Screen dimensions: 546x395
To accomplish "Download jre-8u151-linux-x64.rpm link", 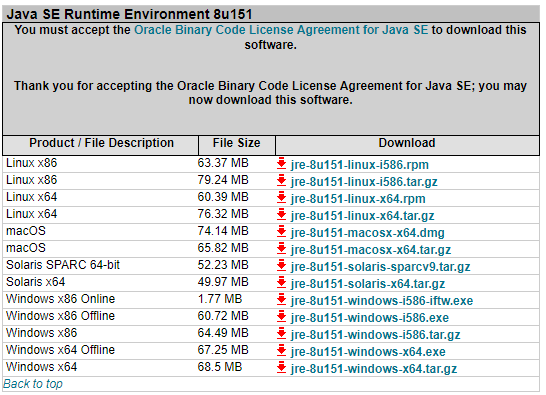I will tap(358, 199).
